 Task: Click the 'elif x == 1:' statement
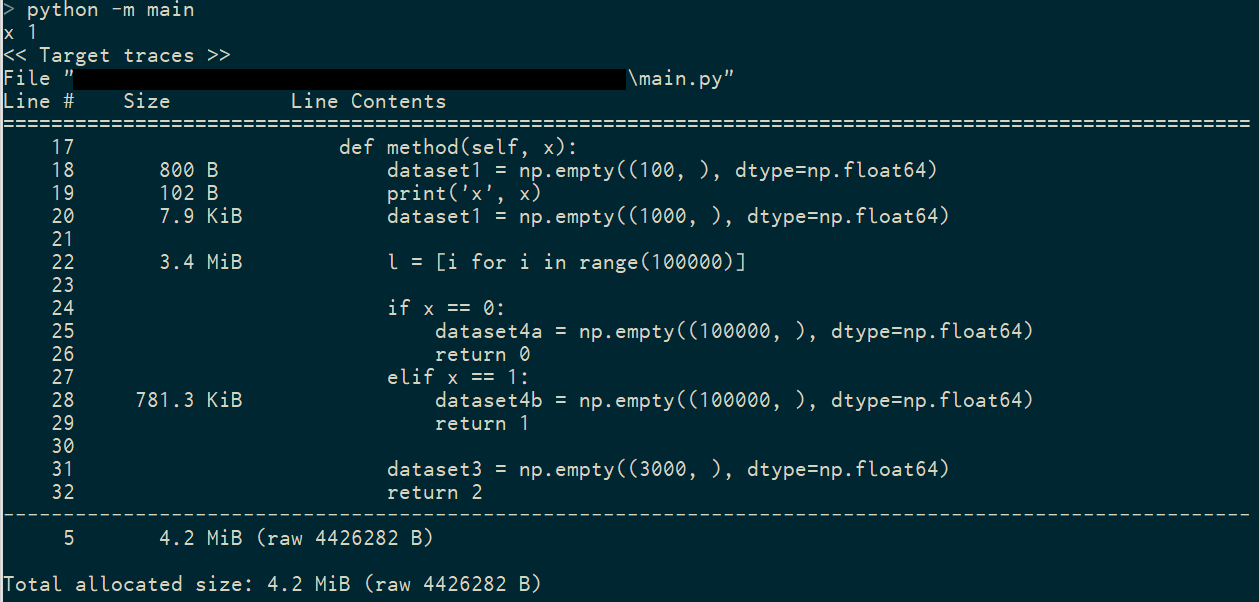[x=459, y=378]
